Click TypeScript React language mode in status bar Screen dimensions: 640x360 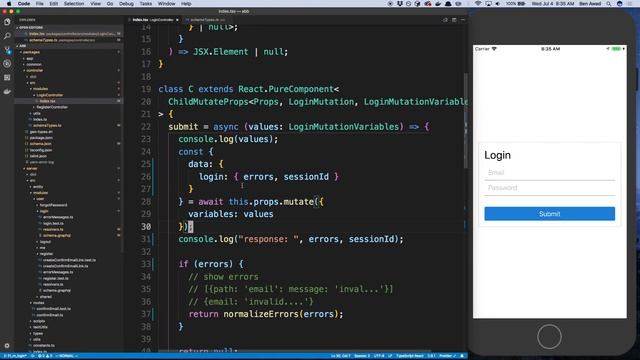coord(410,356)
